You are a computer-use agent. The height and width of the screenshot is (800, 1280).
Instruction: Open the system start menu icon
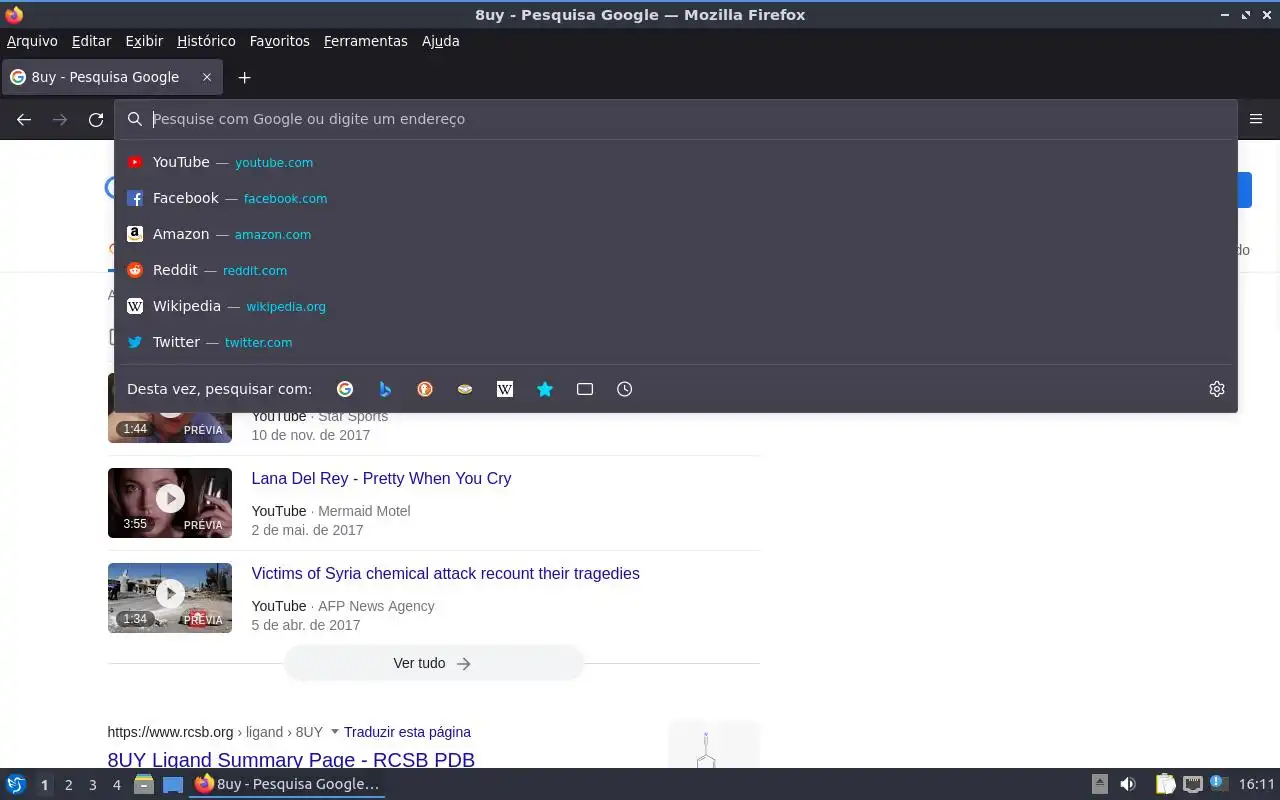click(x=16, y=784)
